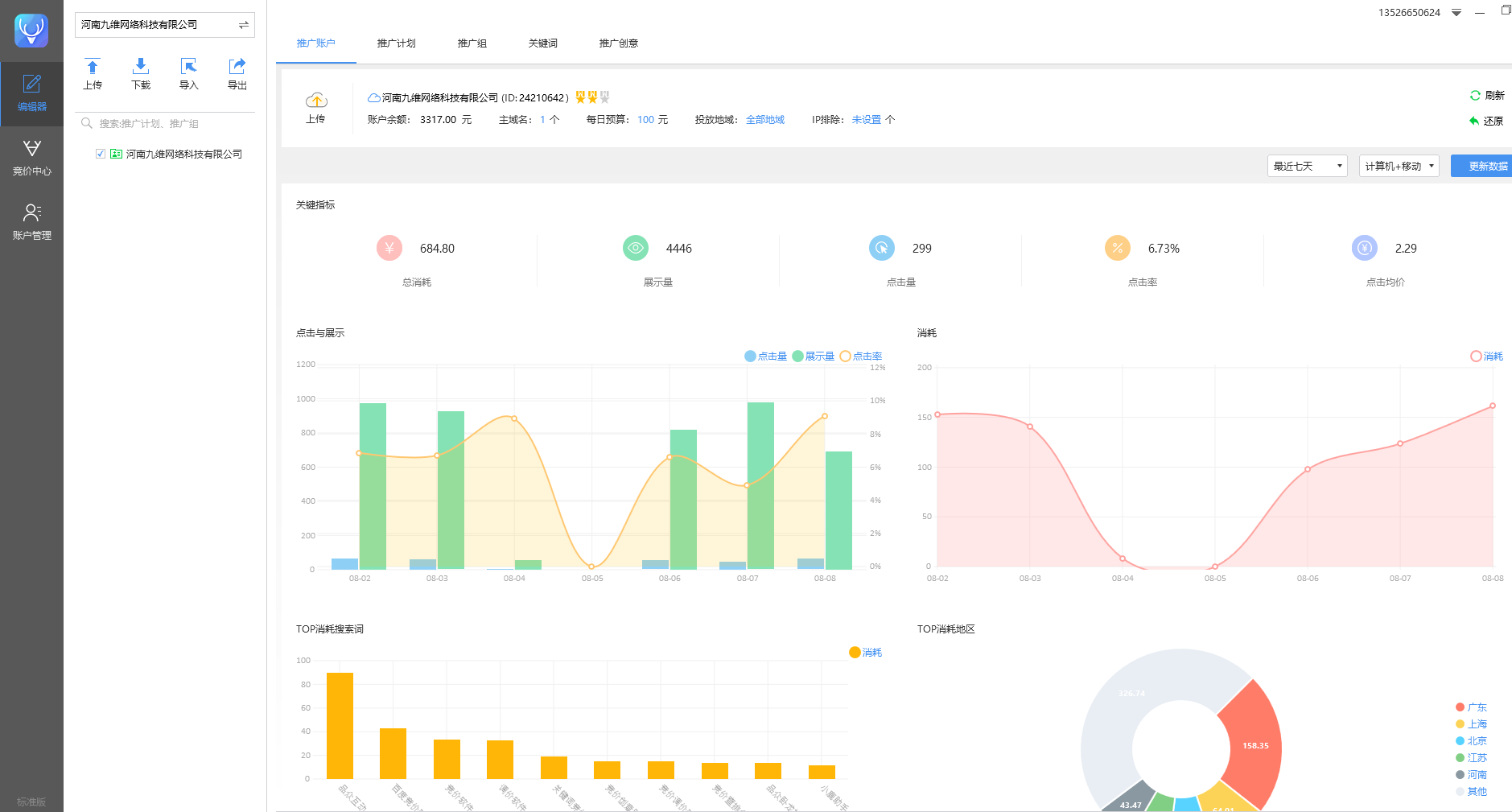
Task: Click the search magnifier icon
Action: click(x=87, y=123)
